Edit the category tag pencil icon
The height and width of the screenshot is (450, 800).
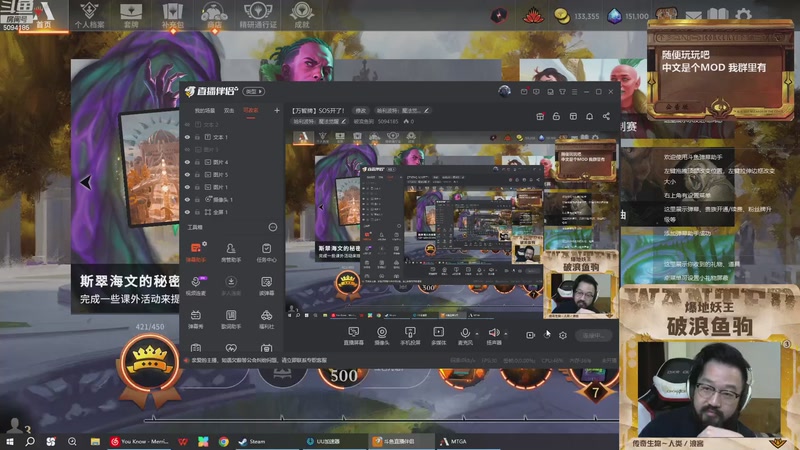pyautogui.click(x=427, y=110)
